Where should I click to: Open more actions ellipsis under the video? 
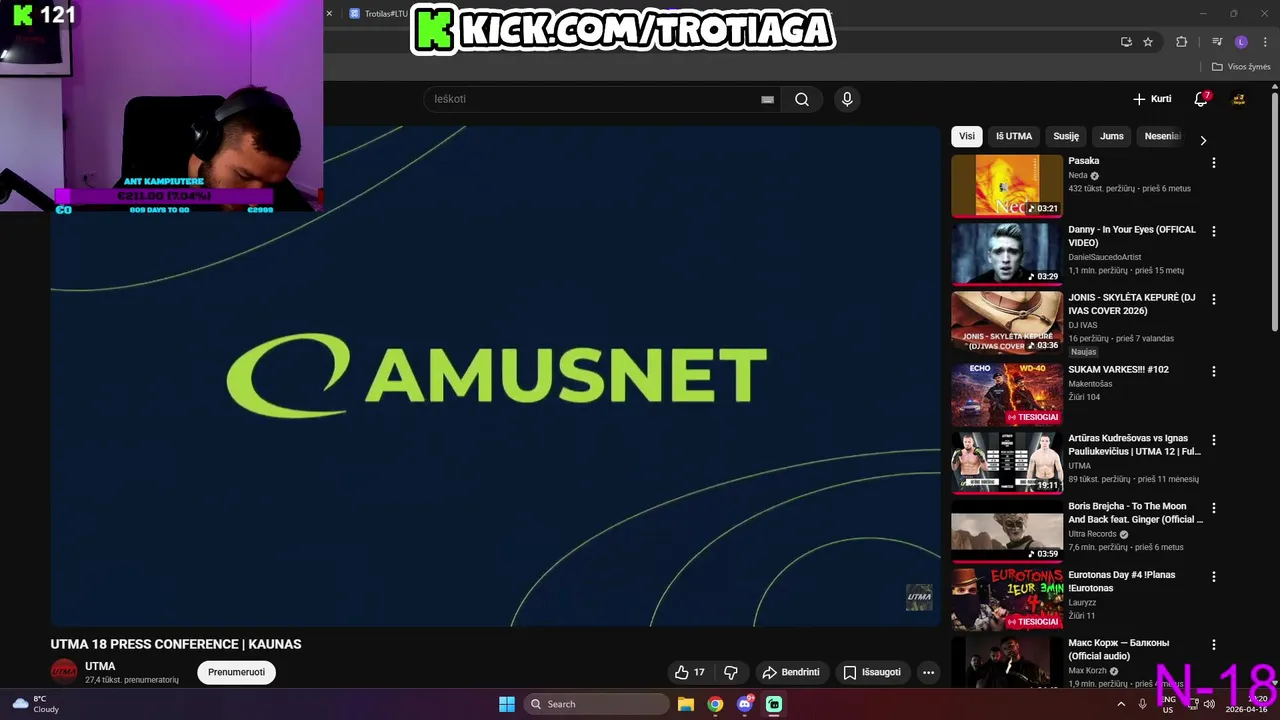point(928,672)
